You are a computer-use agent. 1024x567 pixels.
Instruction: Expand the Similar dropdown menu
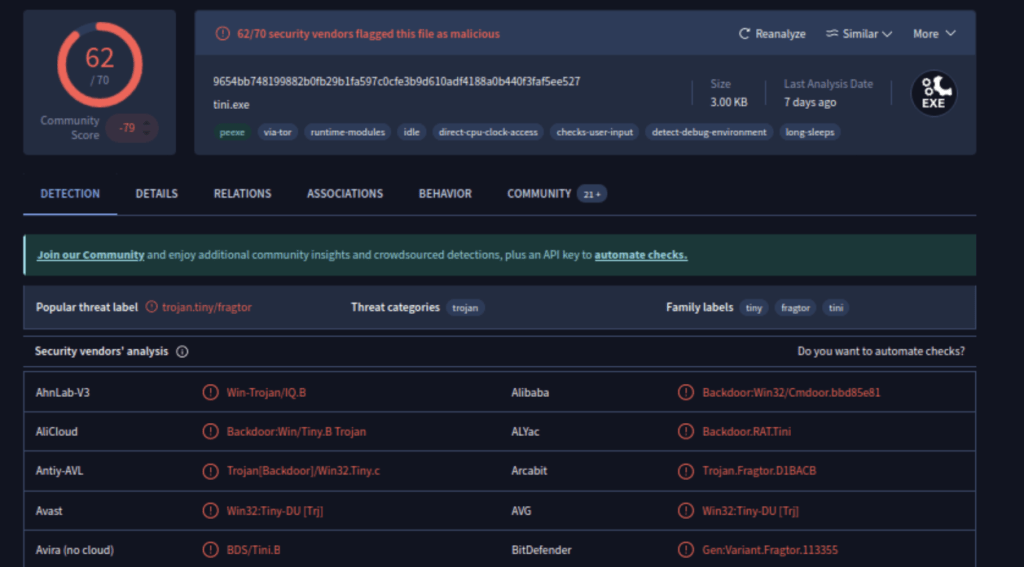click(859, 34)
